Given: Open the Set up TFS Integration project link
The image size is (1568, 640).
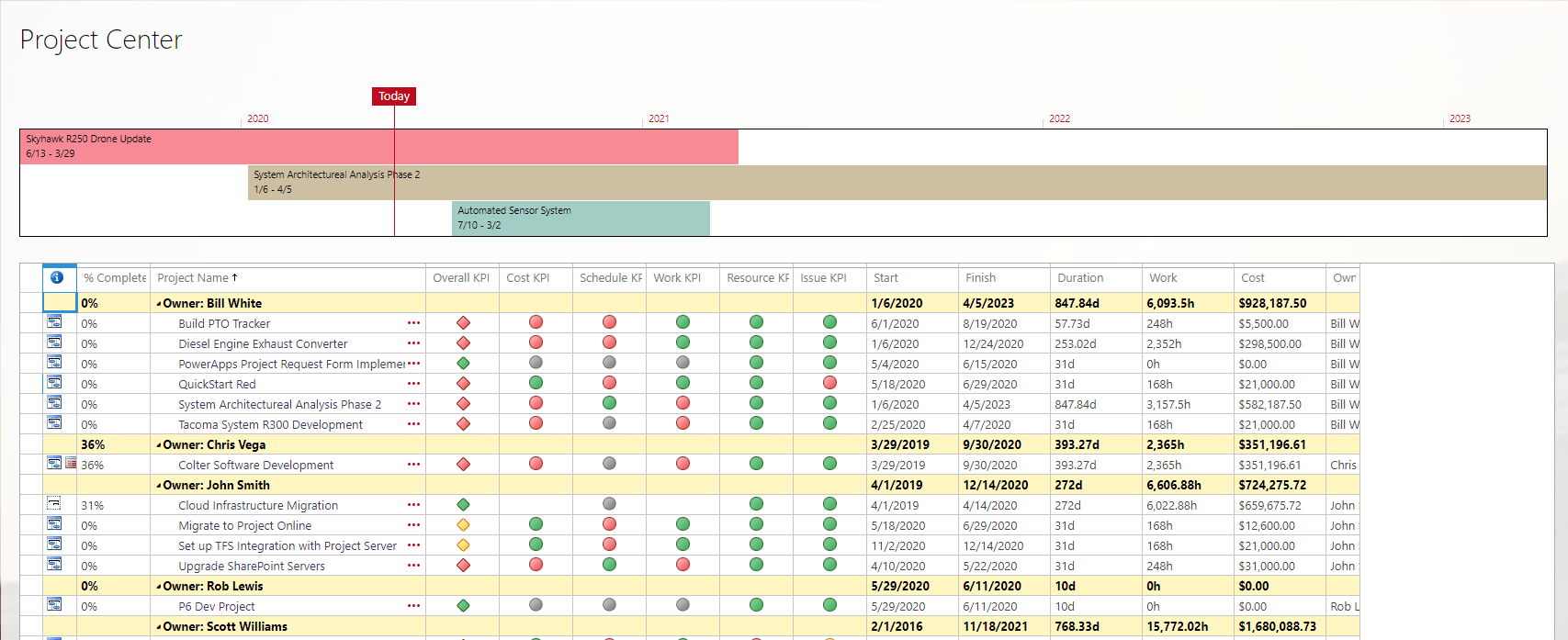Looking at the screenshot, I should click(x=287, y=545).
